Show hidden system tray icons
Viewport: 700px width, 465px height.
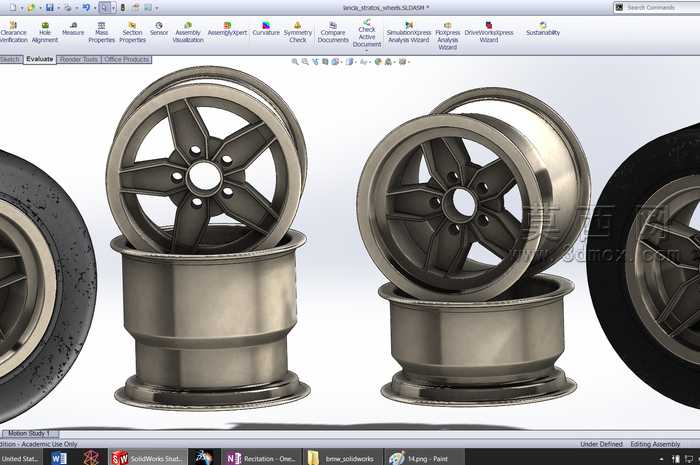[661, 459]
